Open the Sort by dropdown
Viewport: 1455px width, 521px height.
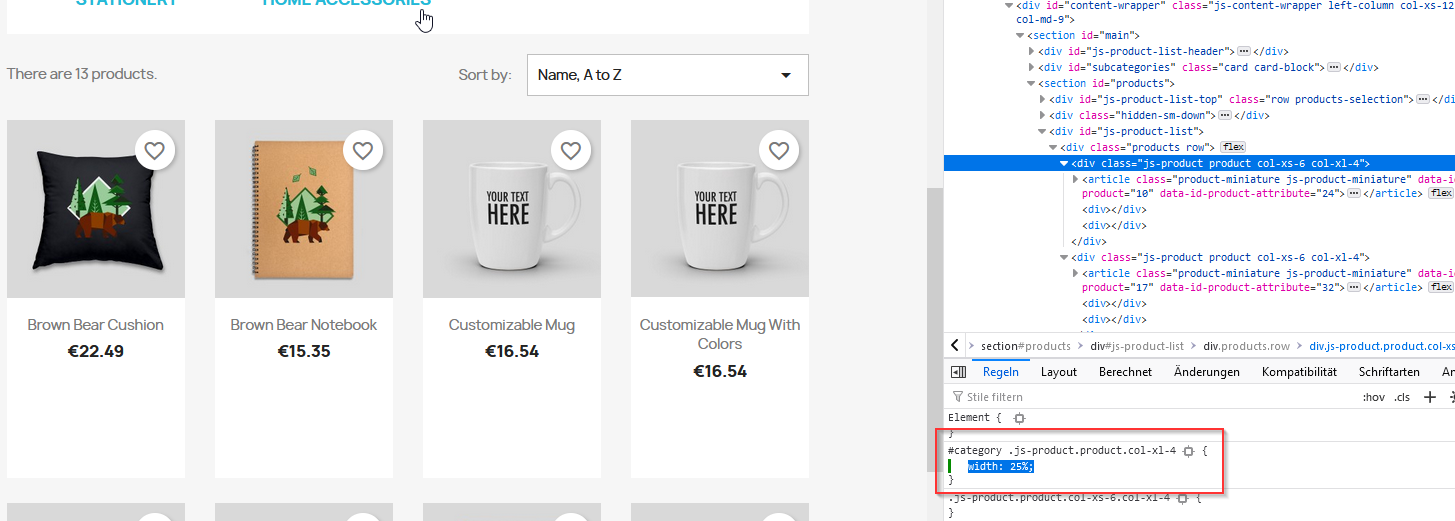[667, 75]
